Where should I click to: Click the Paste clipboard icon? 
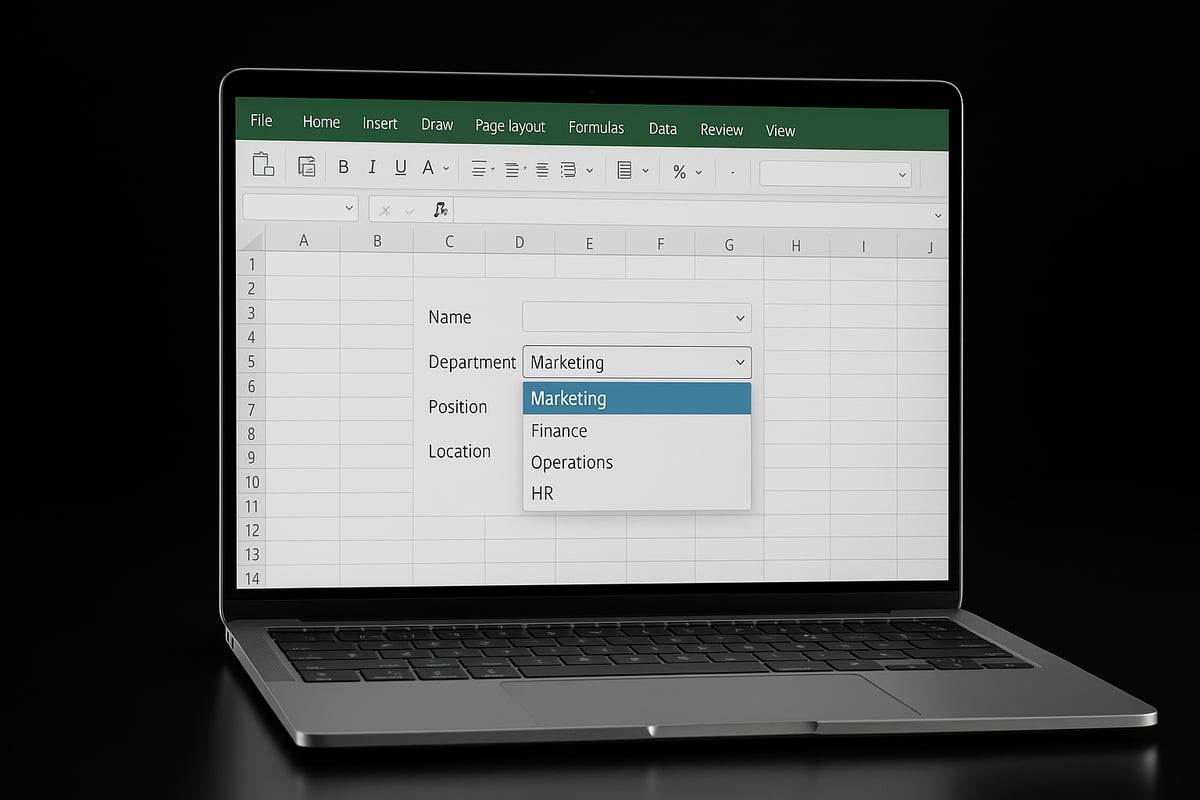[x=262, y=166]
